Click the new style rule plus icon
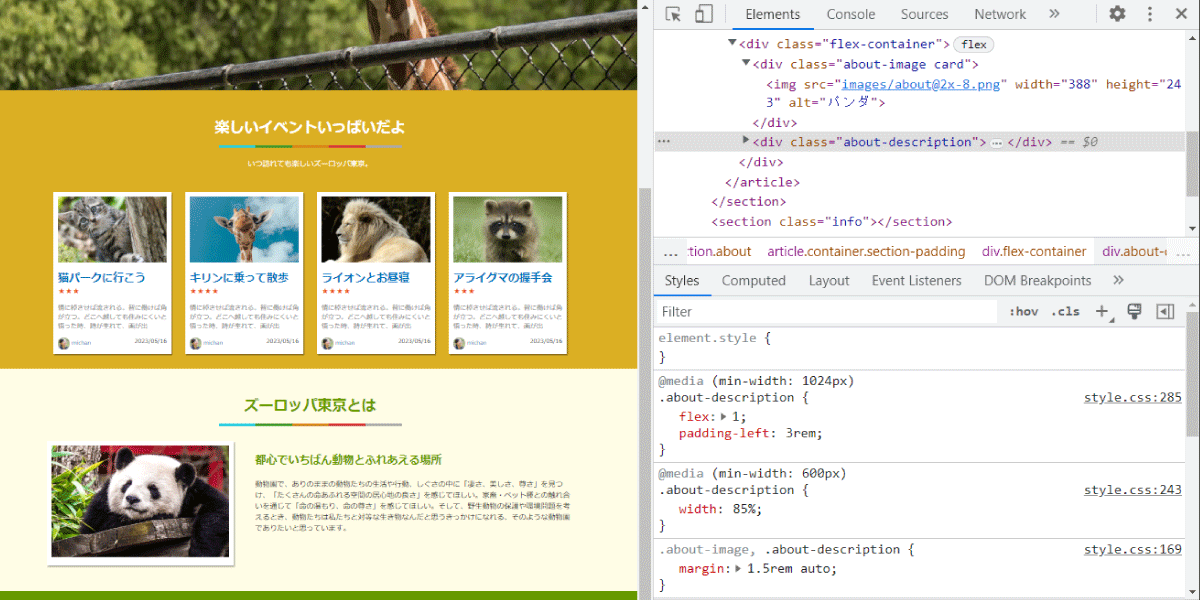The width and height of the screenshot is (1200, 600). click(1102, 312)
